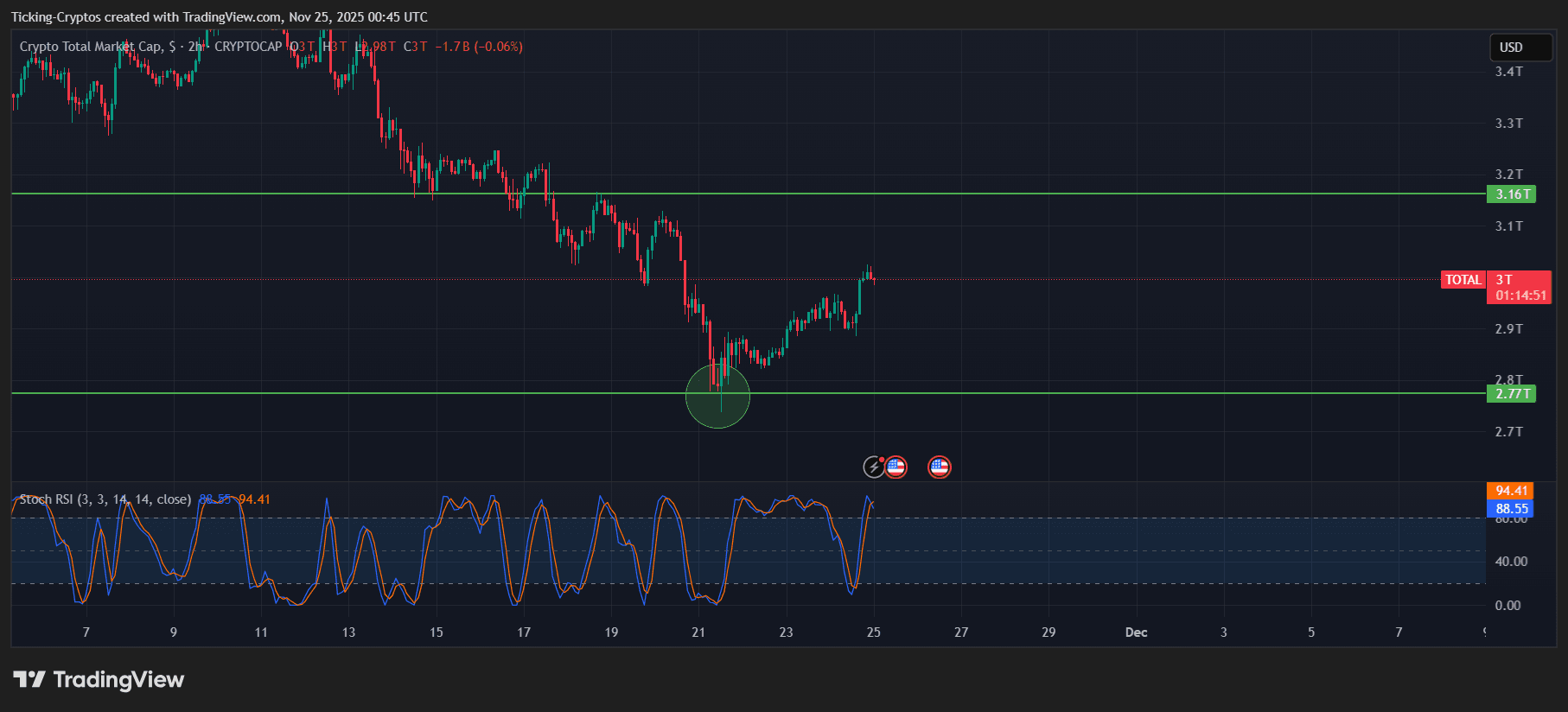Screen dimensions: 1568x712
Task: Click the TradingView logo at bottom left
Action: 99,680
